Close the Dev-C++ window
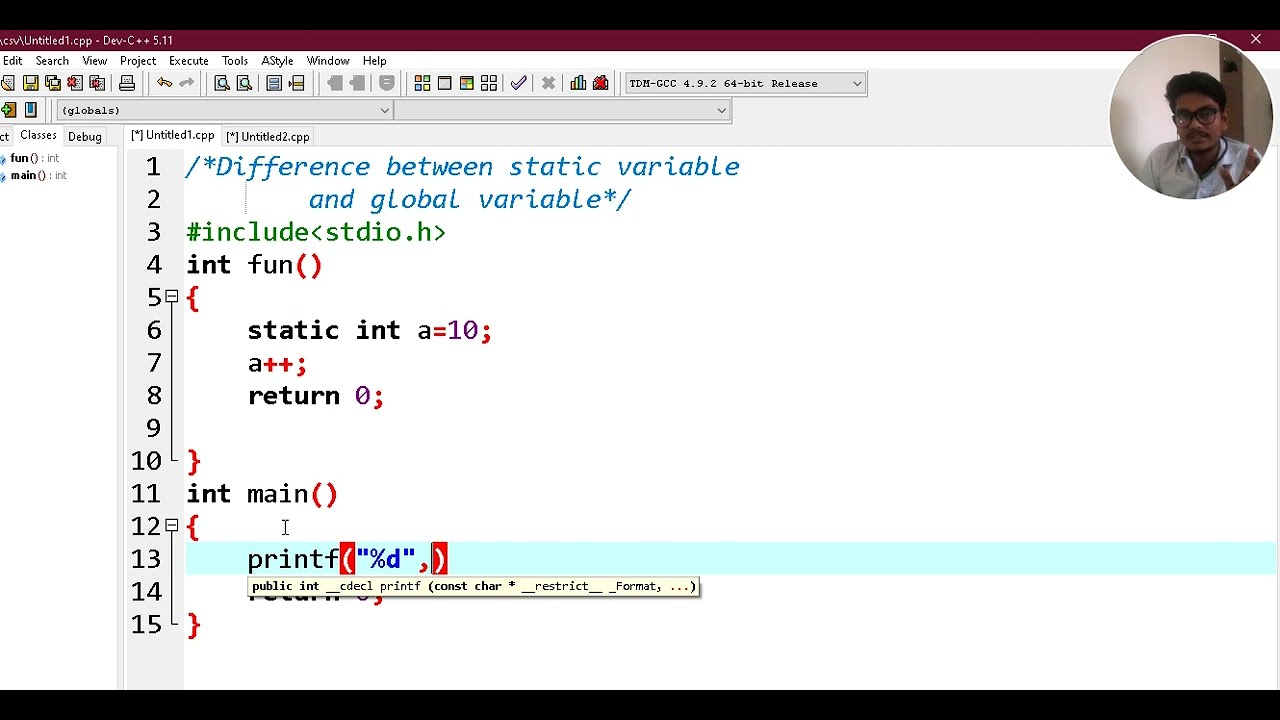 (x=1256, y=40)
